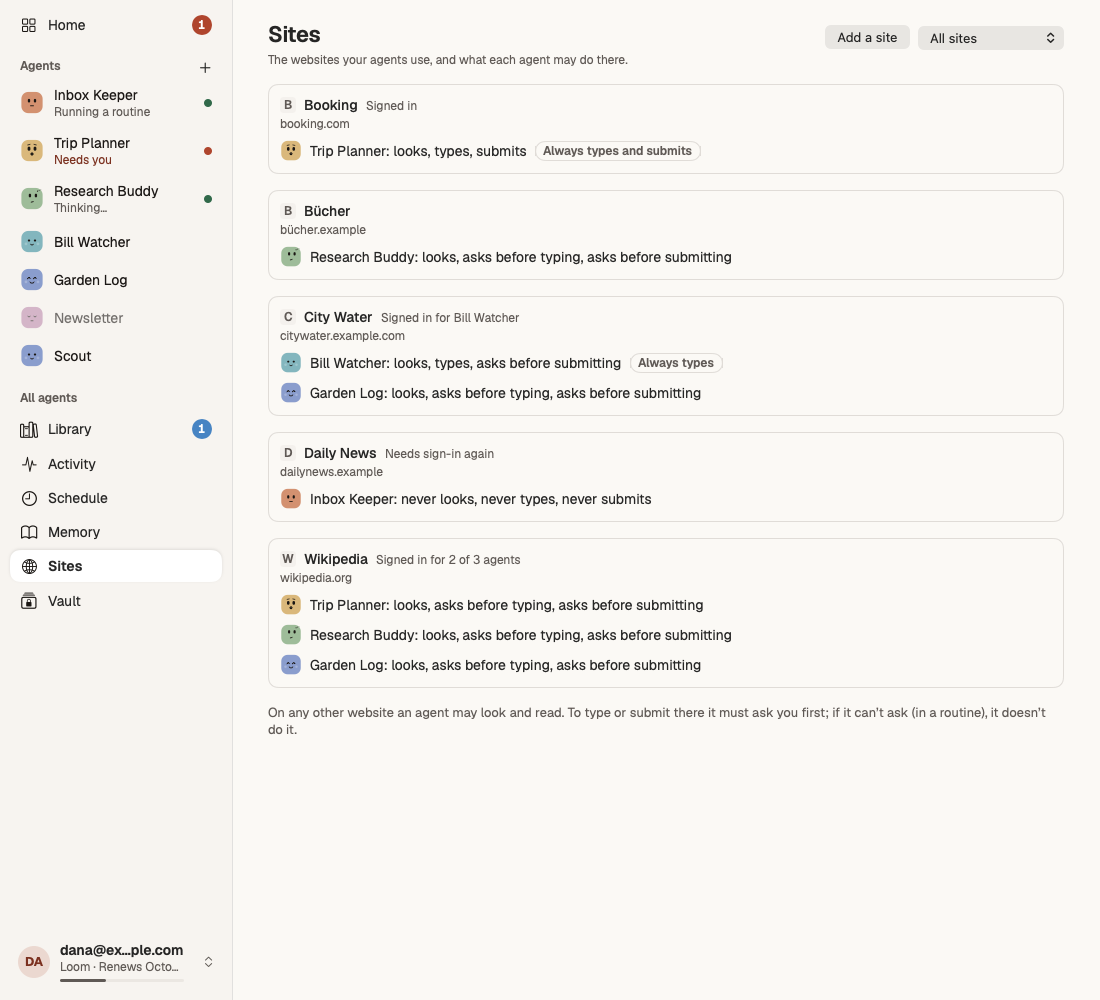Click the citywater.example.com URL text

[342, 335]
